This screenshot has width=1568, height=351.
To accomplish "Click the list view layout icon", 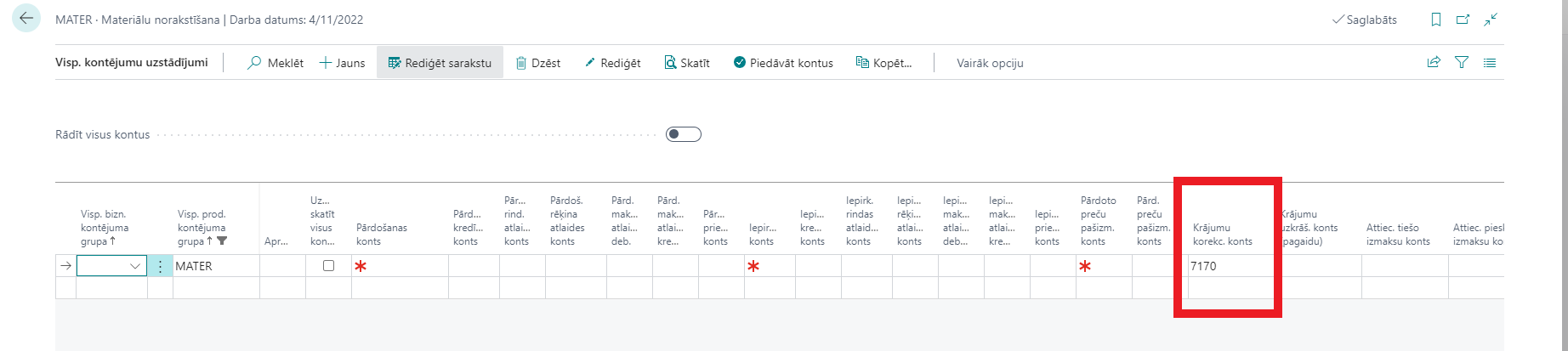I will tap(1490, 62).
